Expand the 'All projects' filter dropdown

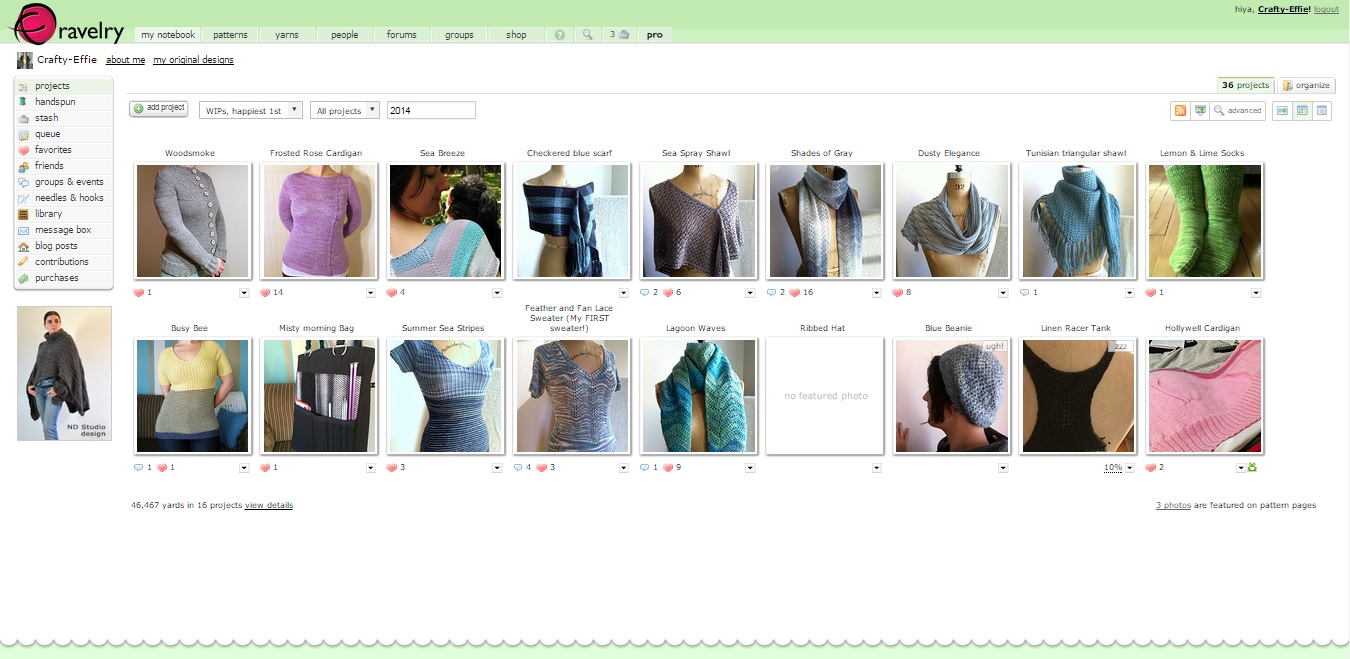[344, 111]
